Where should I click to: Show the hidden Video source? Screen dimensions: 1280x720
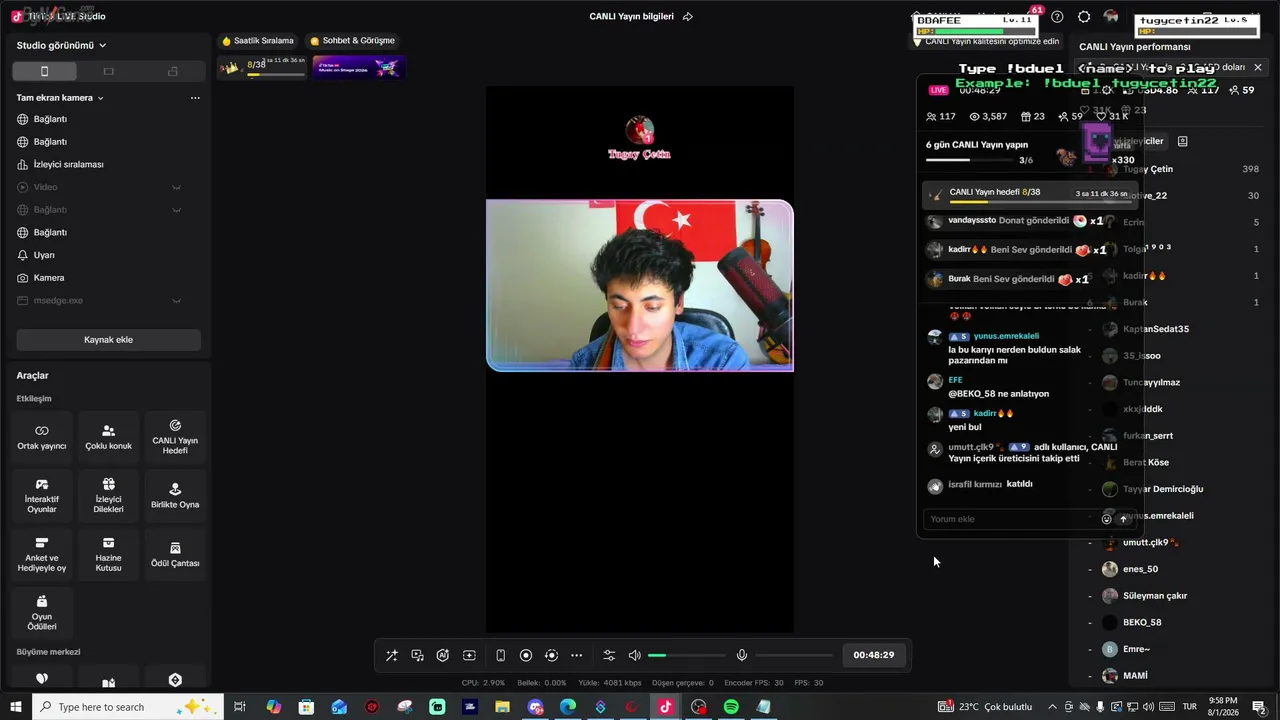click(x=176, y=187)
